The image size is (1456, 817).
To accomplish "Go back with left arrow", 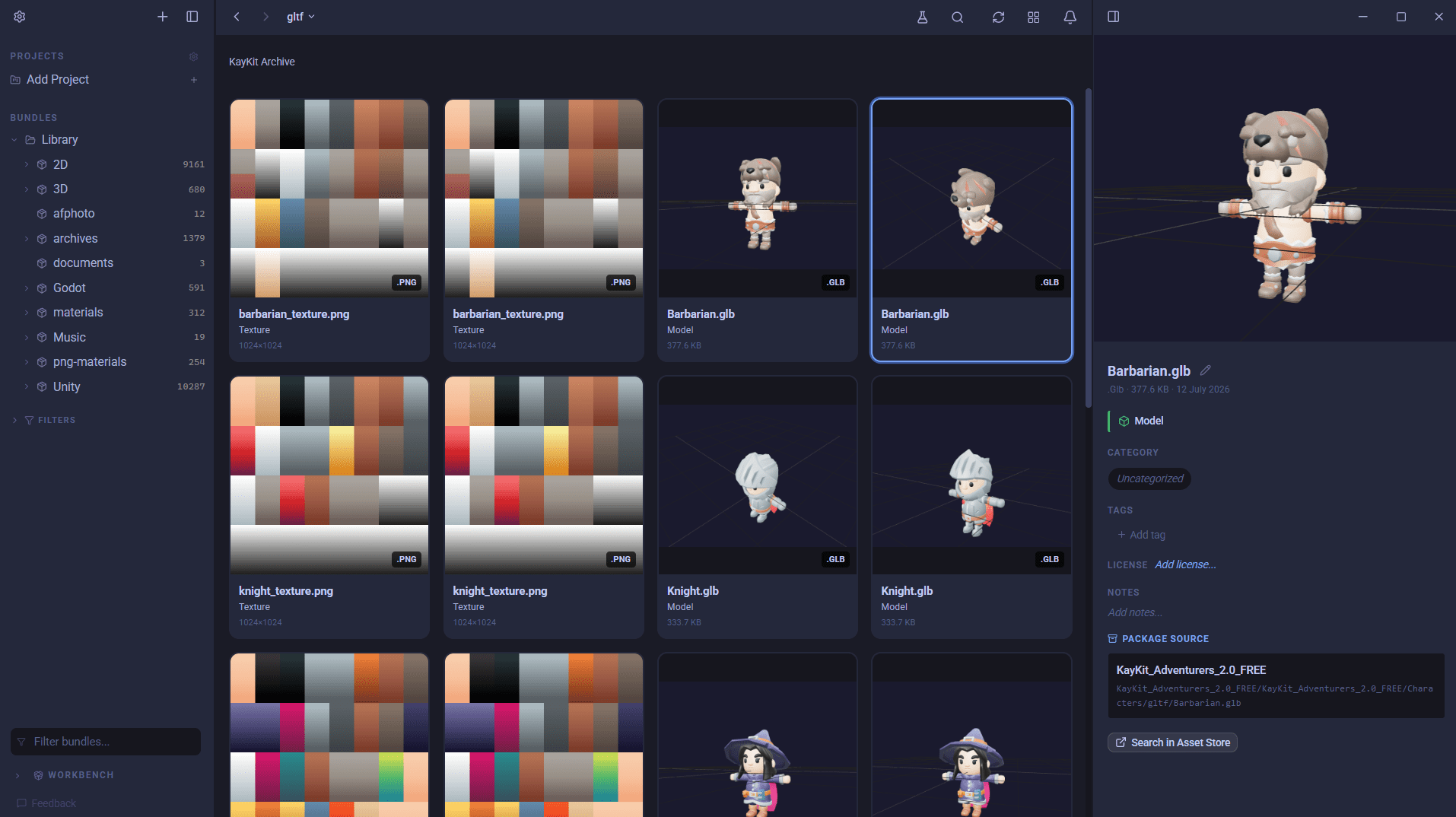I will [x=237, y=17].
